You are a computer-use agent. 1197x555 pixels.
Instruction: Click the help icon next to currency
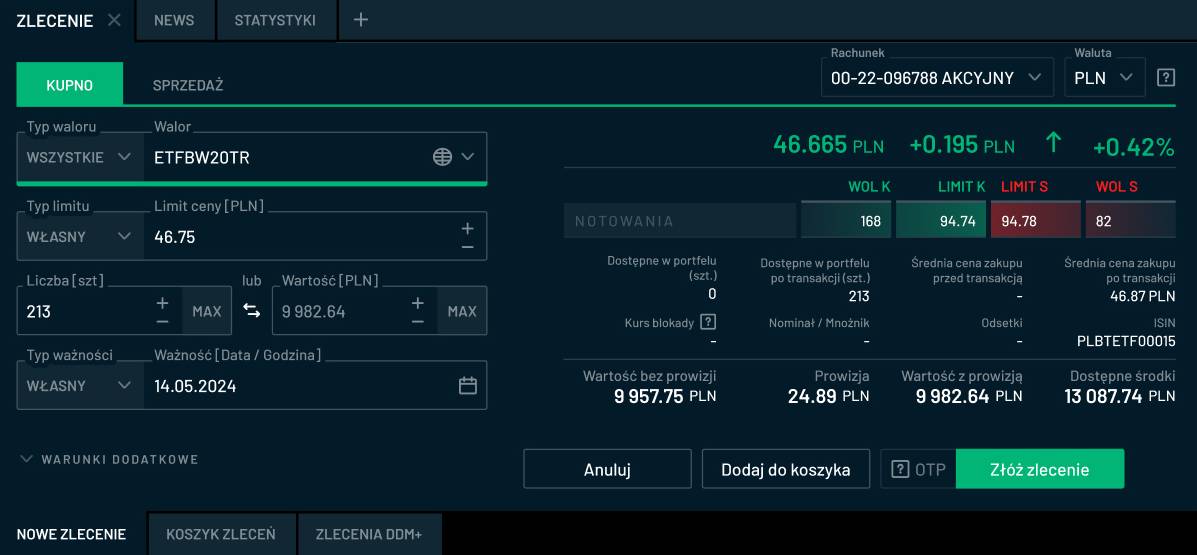1165,78
